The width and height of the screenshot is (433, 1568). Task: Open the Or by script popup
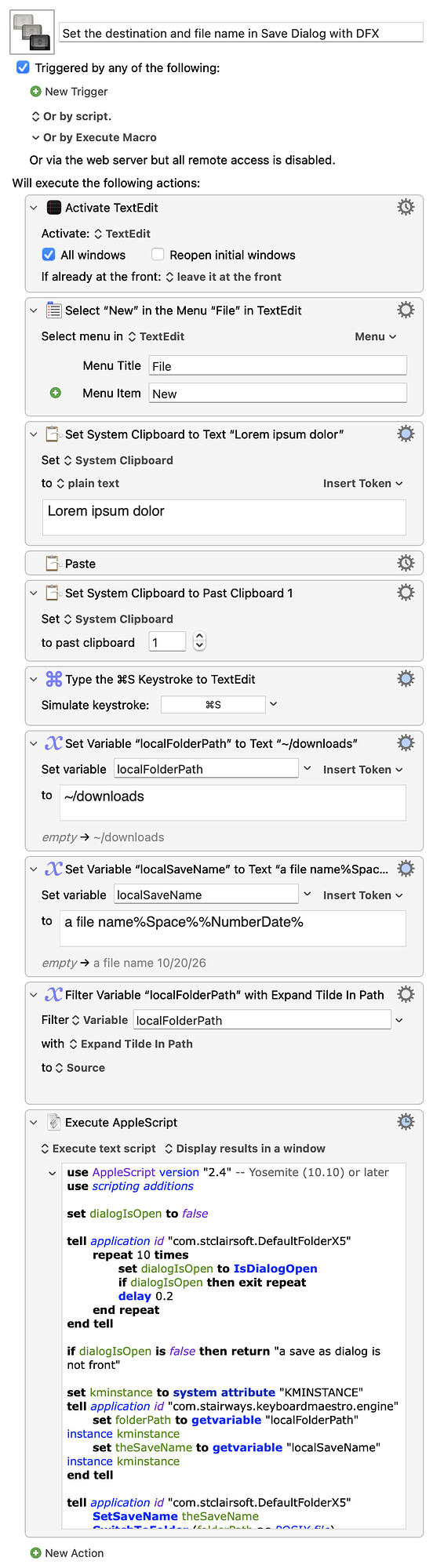coord(71,116)
